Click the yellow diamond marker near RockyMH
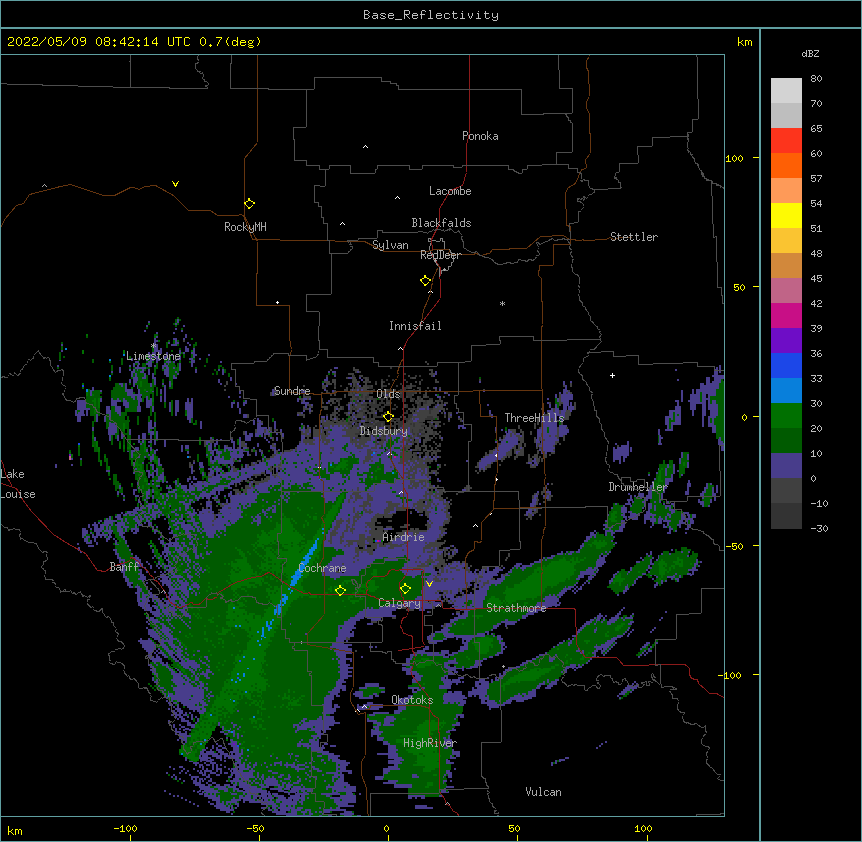 (250, 204)
